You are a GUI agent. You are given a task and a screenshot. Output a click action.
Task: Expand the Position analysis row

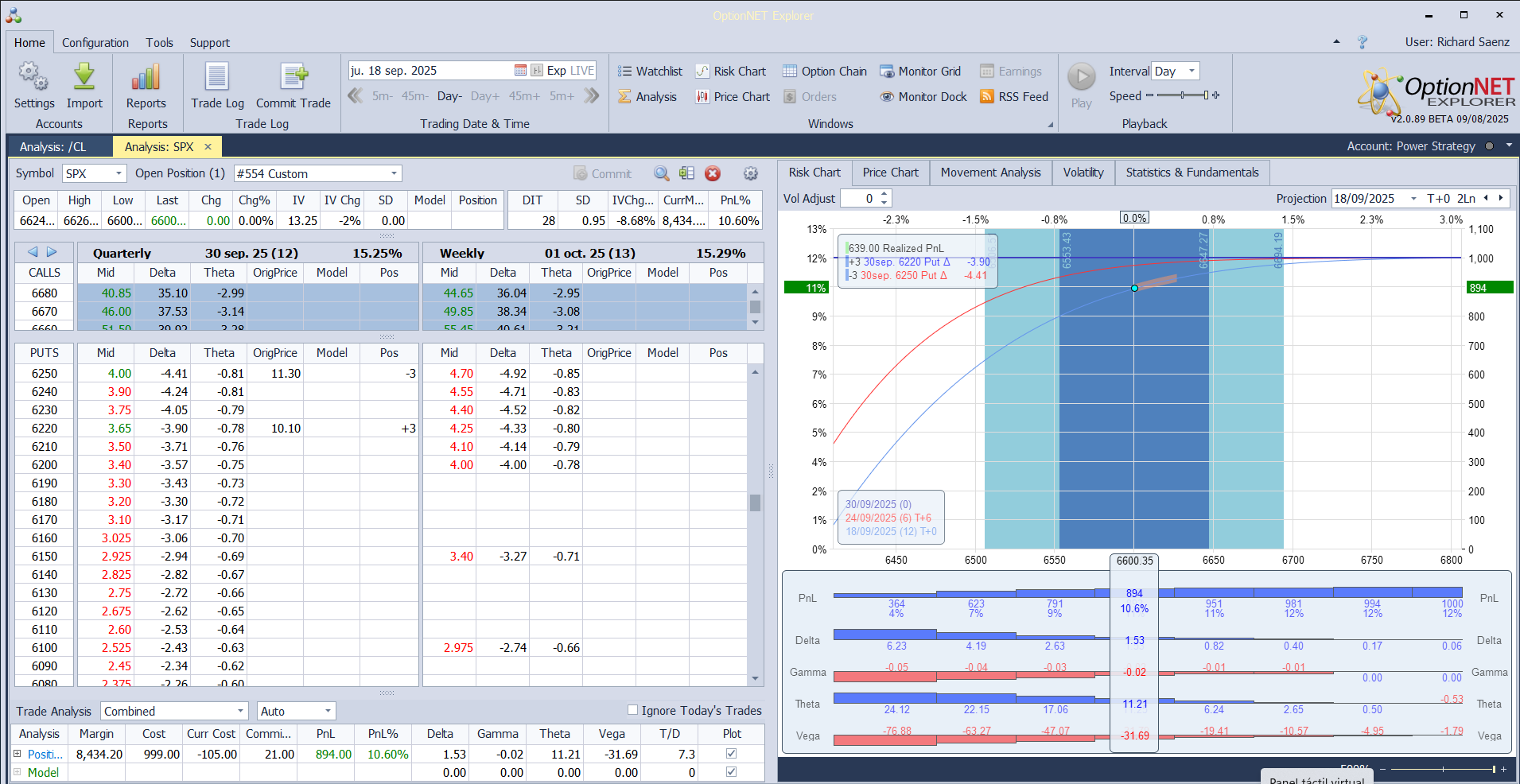point(17,753)
